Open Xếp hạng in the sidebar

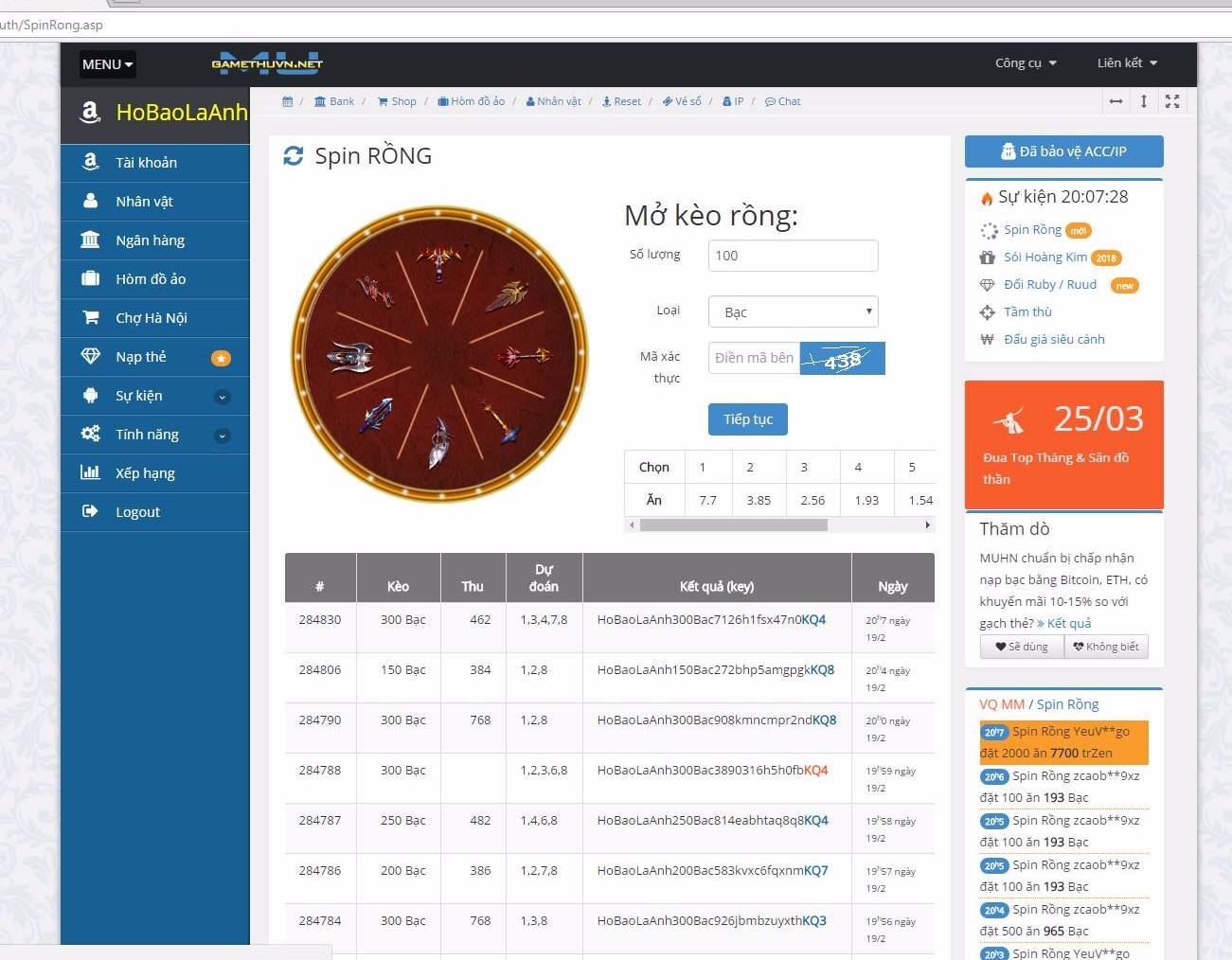(x=155, y=473)
